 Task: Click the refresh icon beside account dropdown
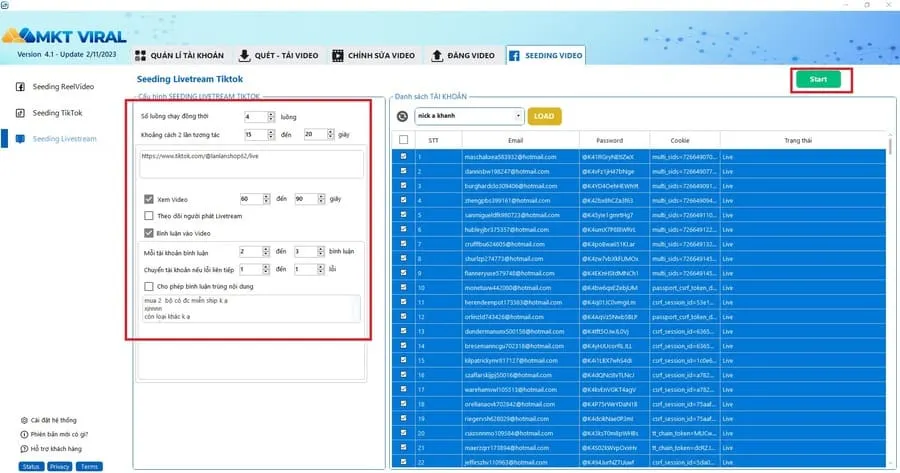tap(401, 116)
